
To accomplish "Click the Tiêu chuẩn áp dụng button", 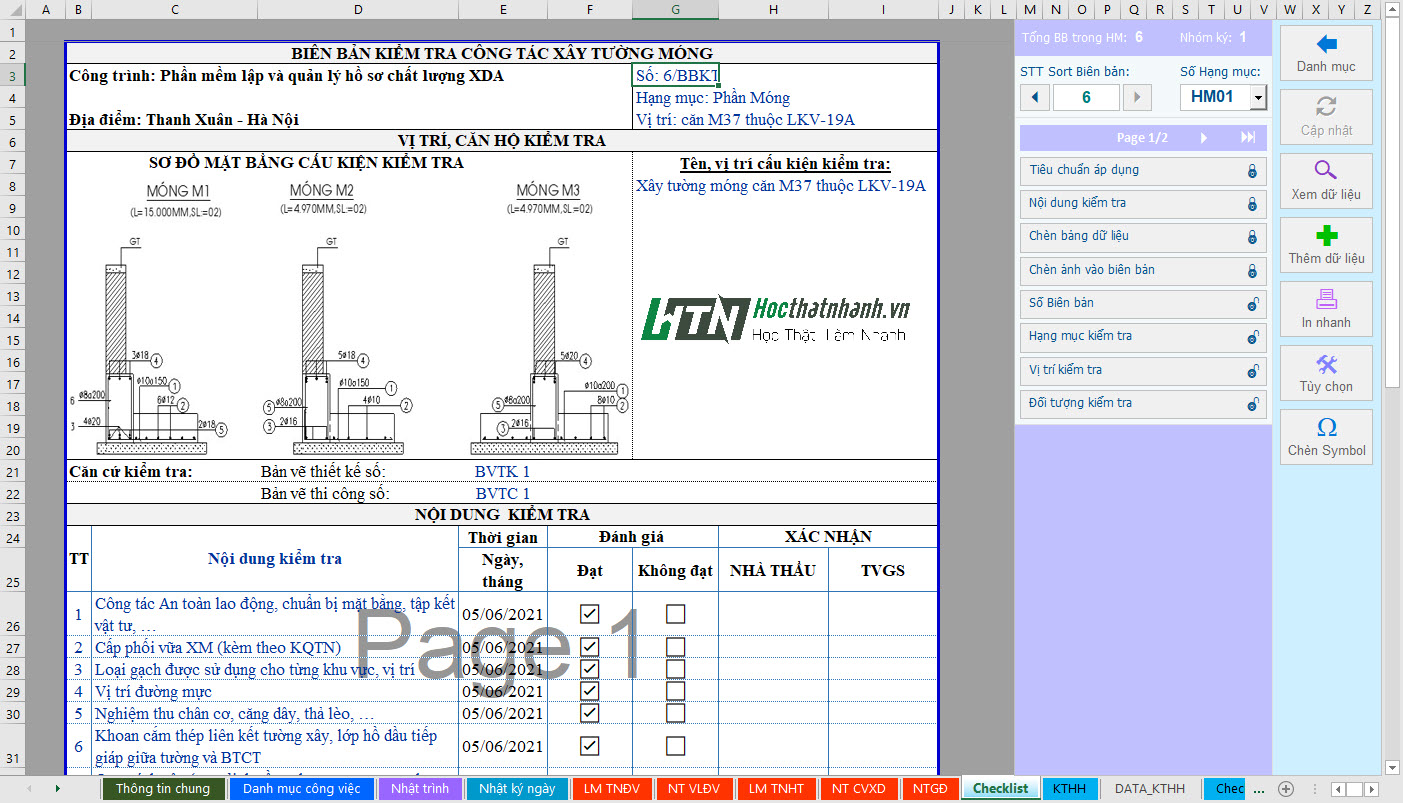I will tap(1142, 171).
